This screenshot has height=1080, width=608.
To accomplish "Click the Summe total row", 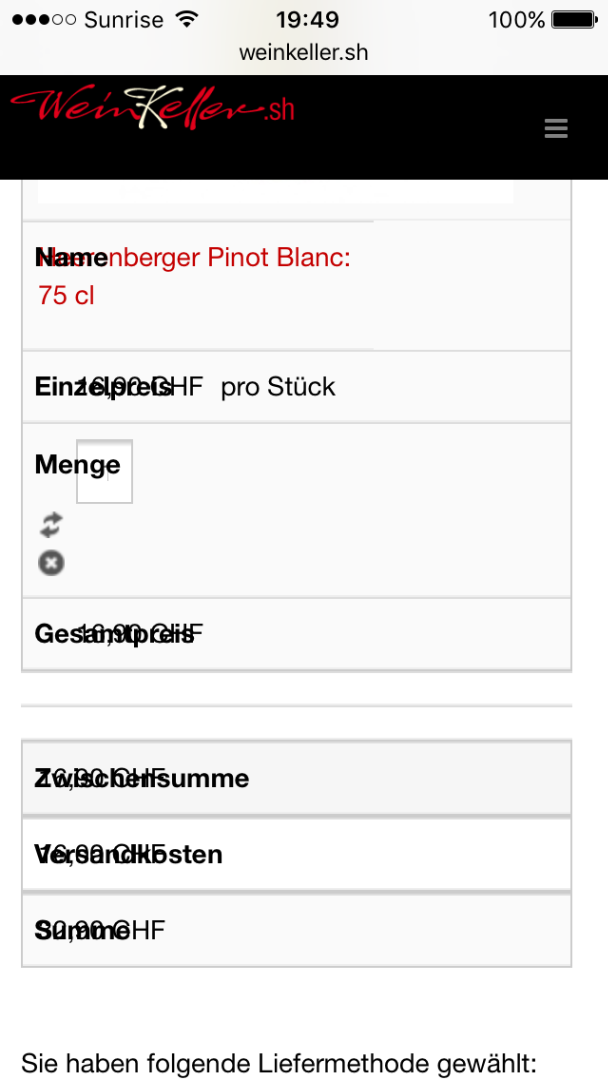I will [x=296, y=931].
